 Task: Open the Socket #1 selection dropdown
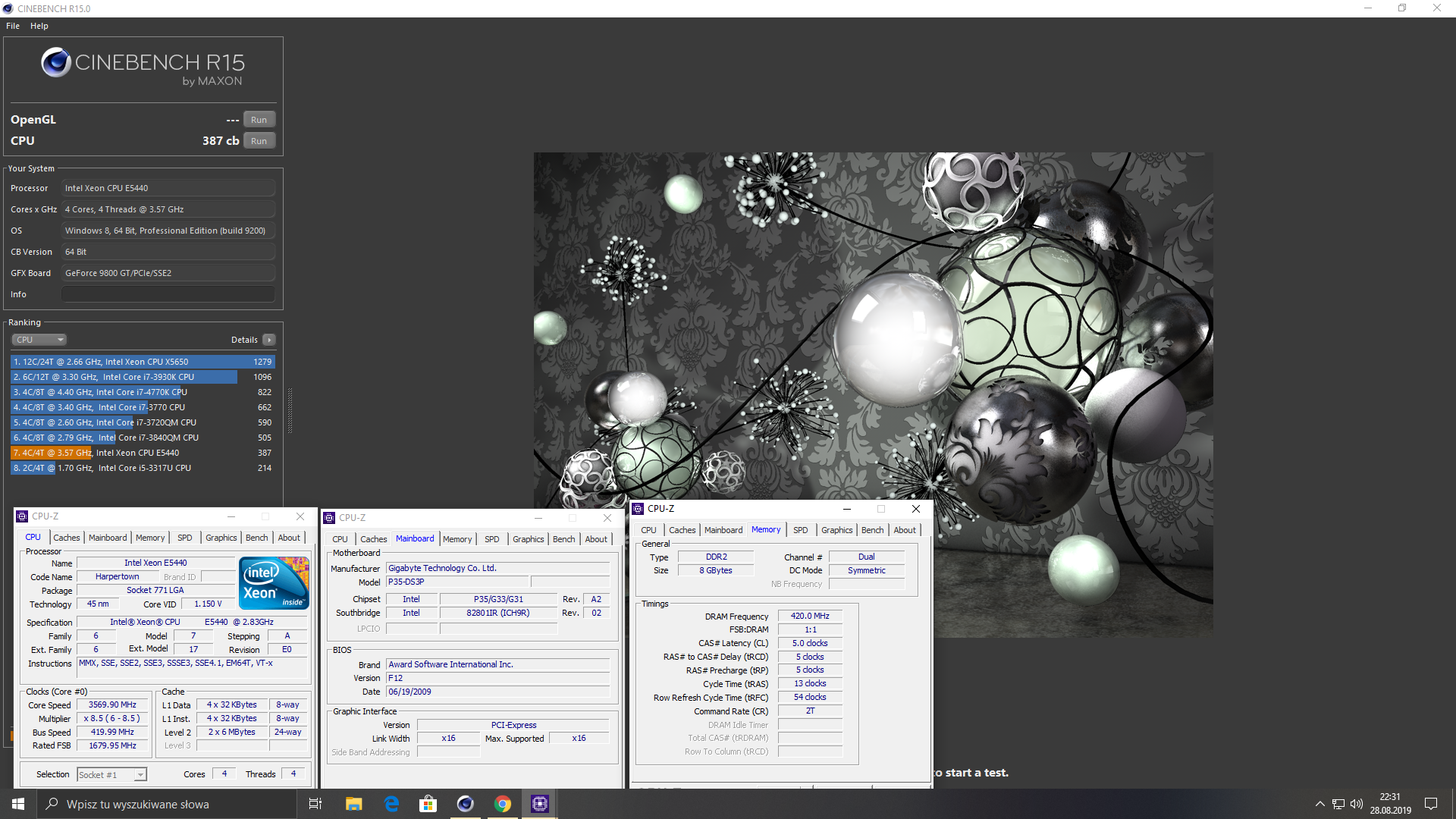[112, 774]
